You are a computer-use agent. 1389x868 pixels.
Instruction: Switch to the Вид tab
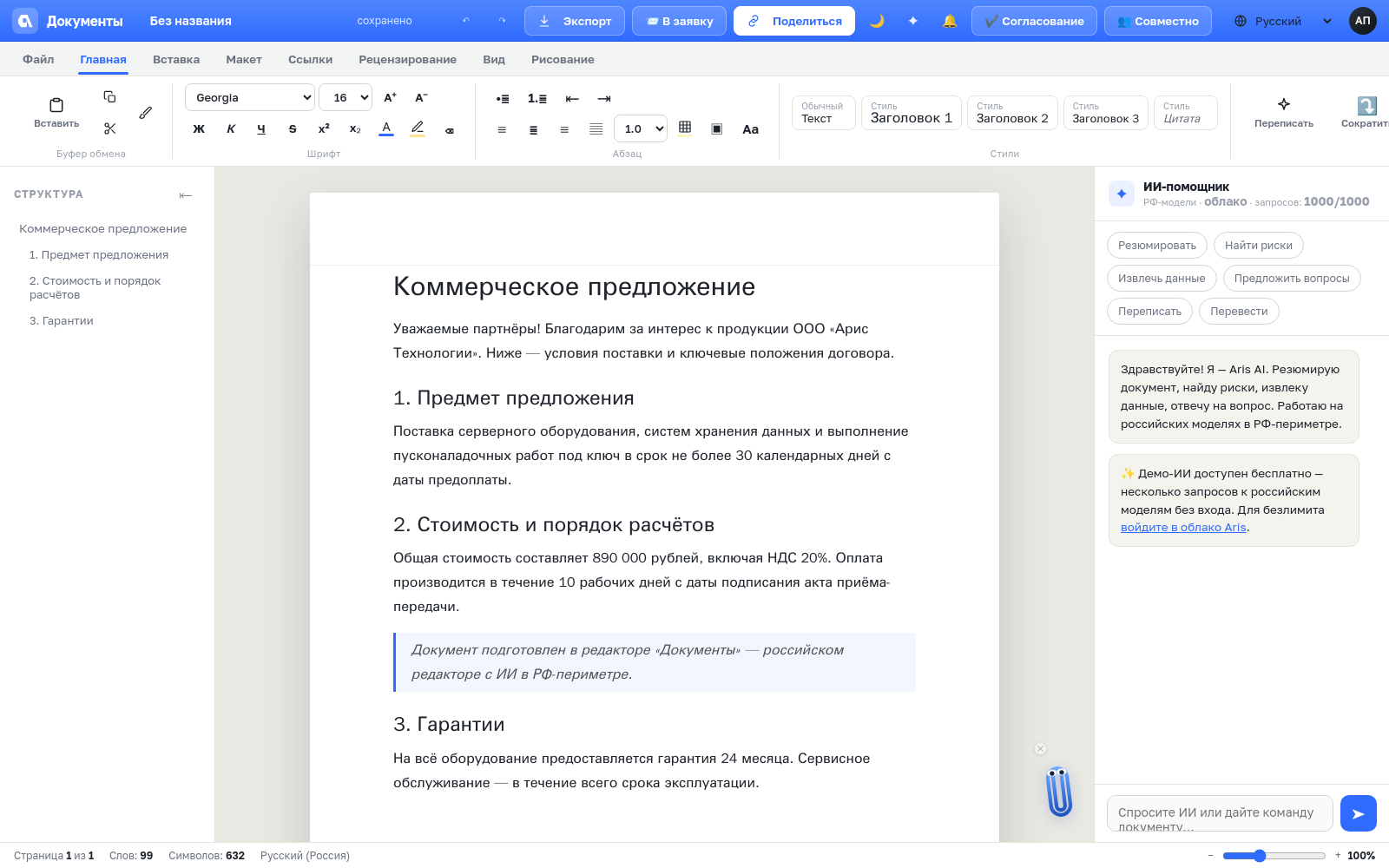point(494,59)
